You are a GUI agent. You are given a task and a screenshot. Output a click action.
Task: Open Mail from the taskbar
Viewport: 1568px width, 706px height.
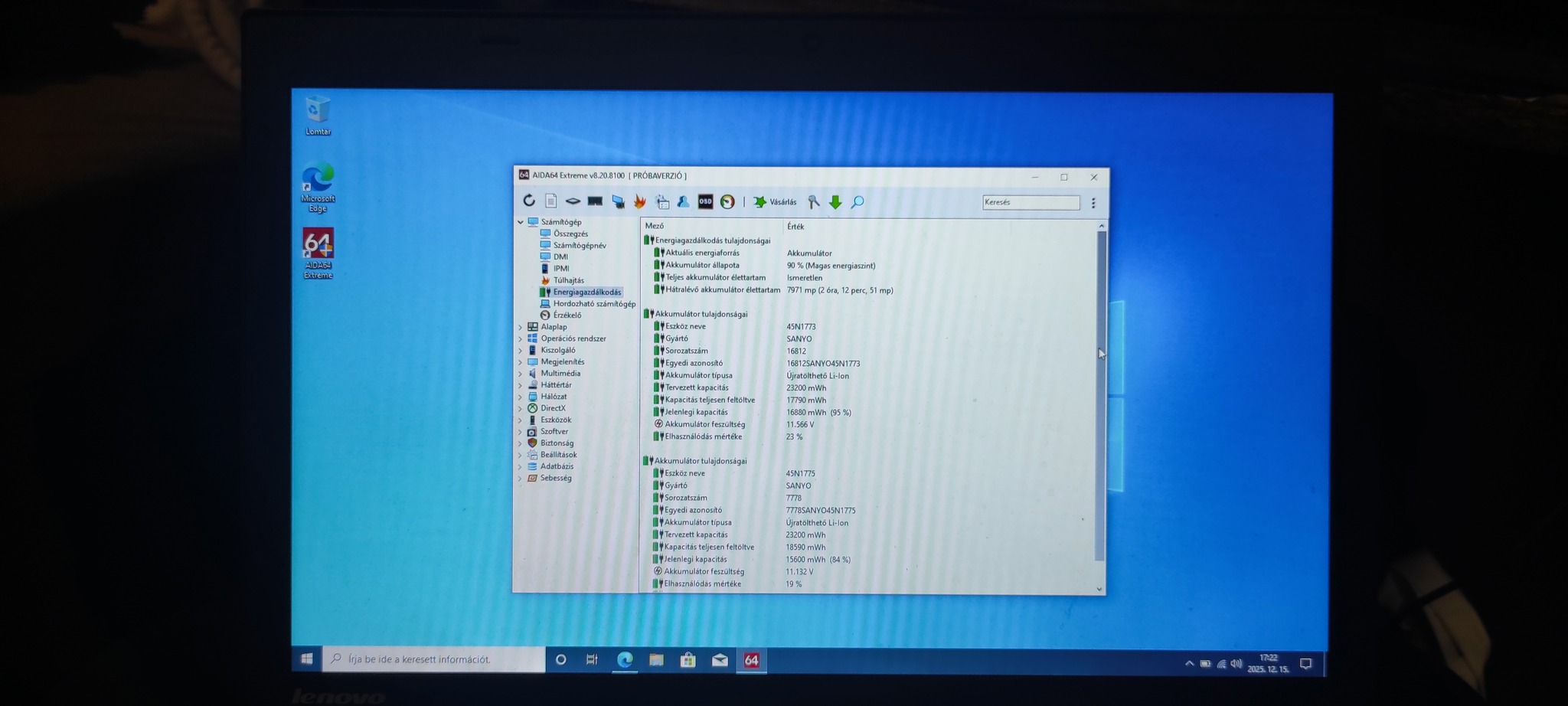click(720, 659)
